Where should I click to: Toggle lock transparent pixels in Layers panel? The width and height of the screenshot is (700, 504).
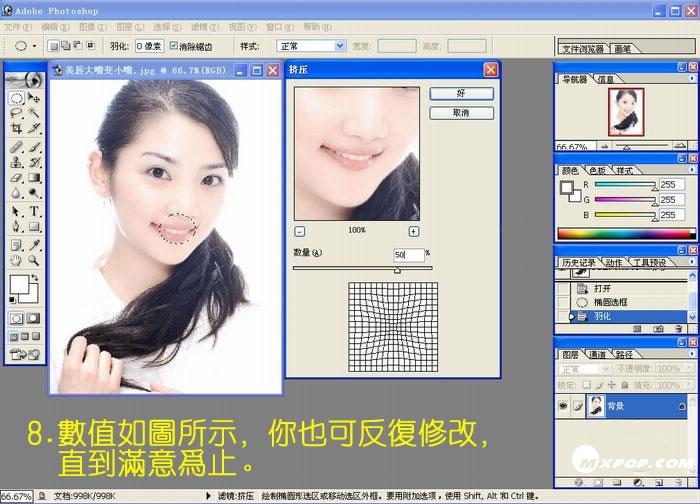click(x=587, y=384)
